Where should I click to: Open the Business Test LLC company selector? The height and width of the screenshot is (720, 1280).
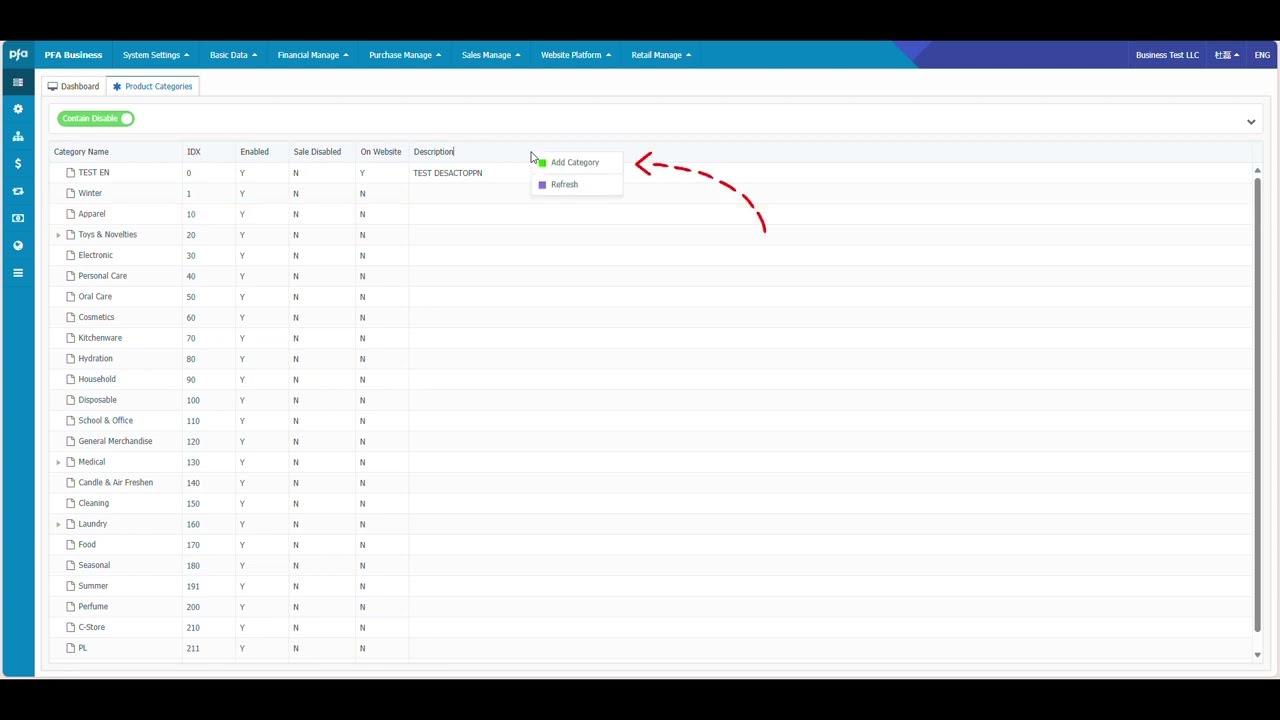1167,55
